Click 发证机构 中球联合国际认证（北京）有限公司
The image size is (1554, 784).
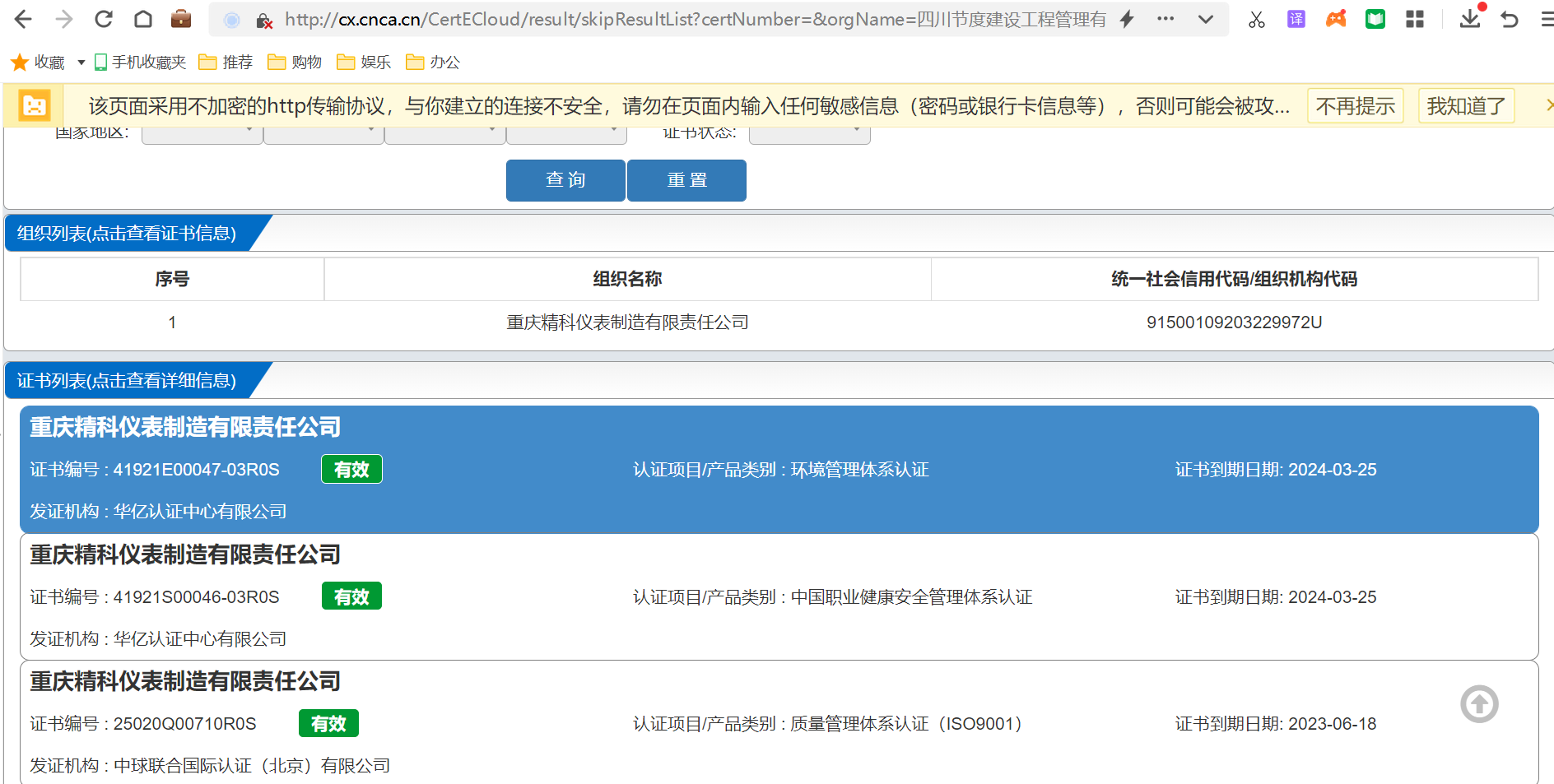click(x=210, y=766)
